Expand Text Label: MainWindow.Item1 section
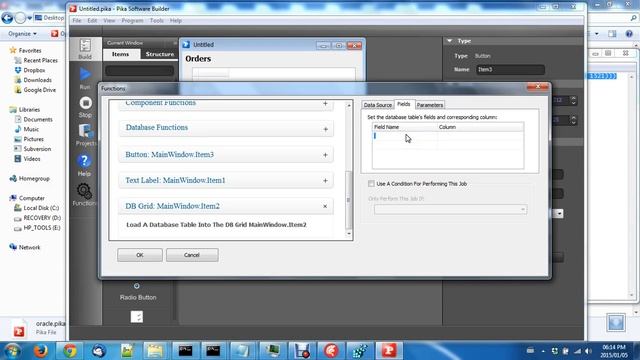The image size is (640, 360). click(x=325, y=181)
